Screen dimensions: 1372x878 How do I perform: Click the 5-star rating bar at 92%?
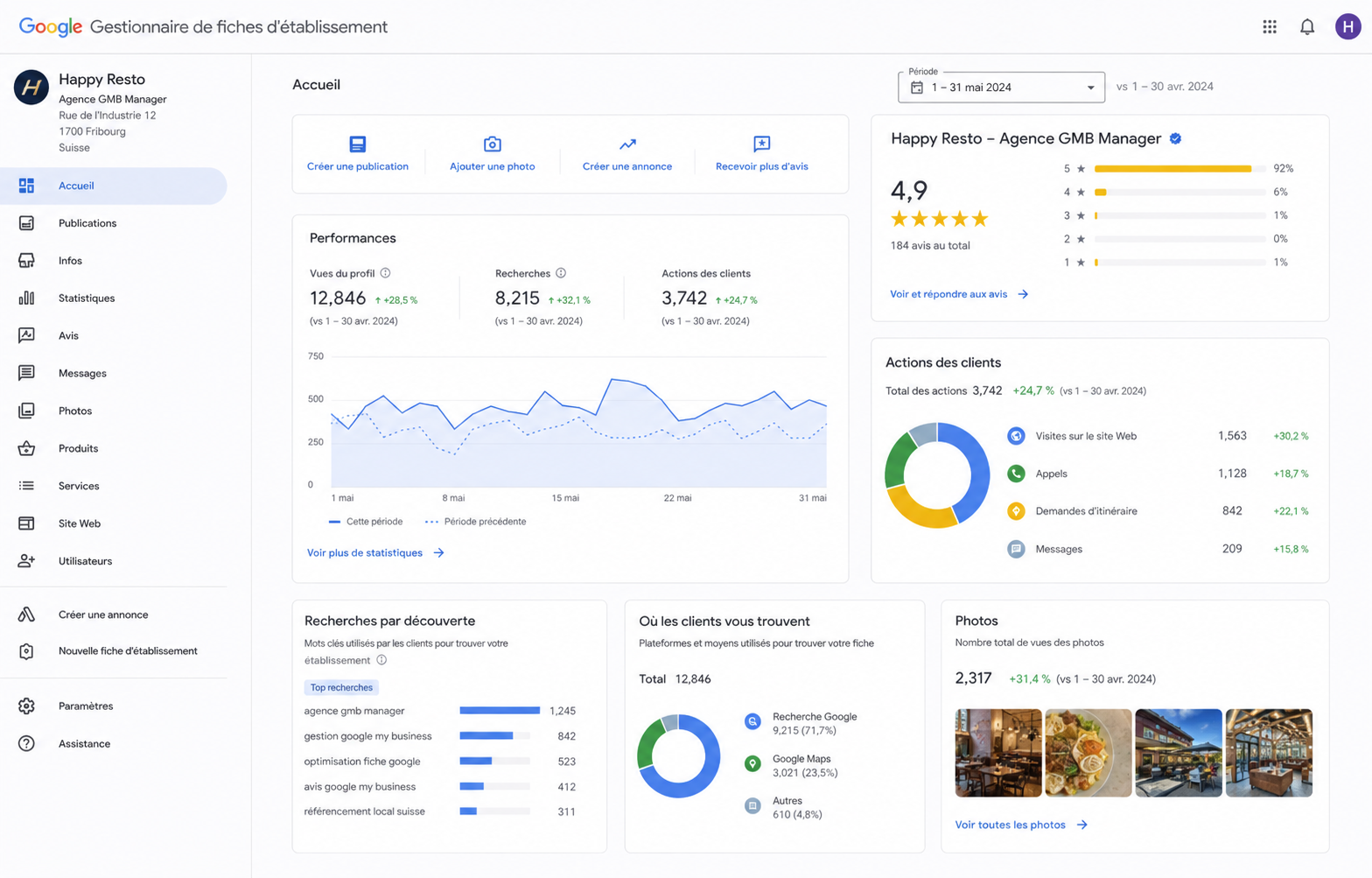[x=1179, y=168]
